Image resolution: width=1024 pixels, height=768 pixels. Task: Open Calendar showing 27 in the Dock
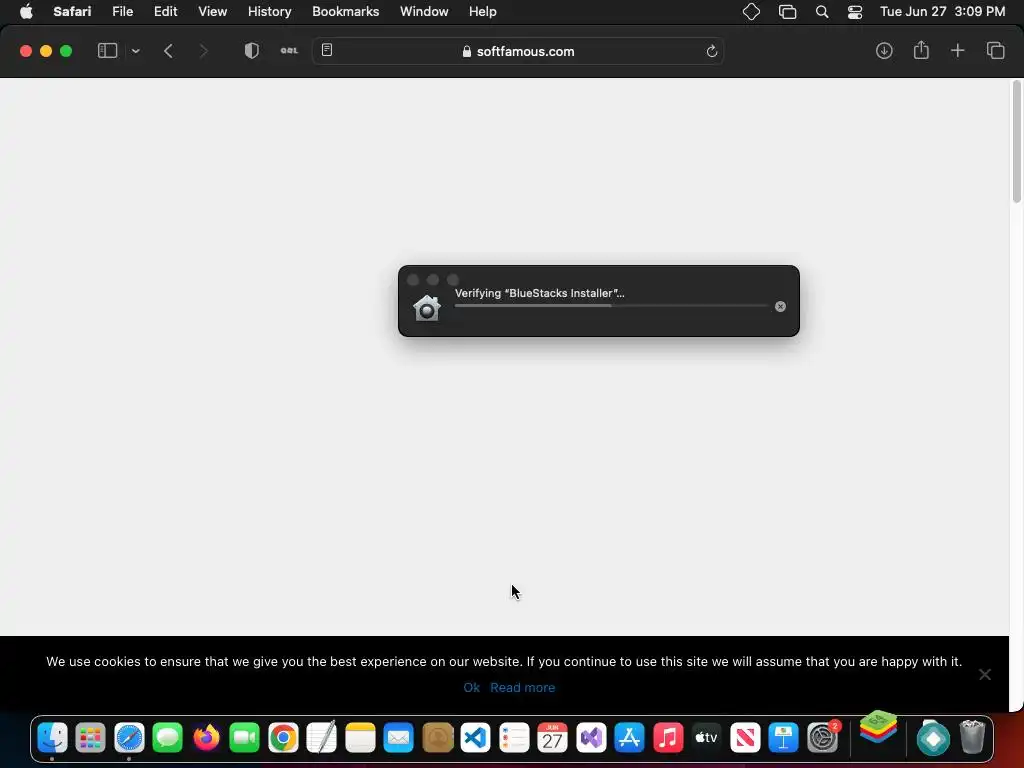(552, 738)
